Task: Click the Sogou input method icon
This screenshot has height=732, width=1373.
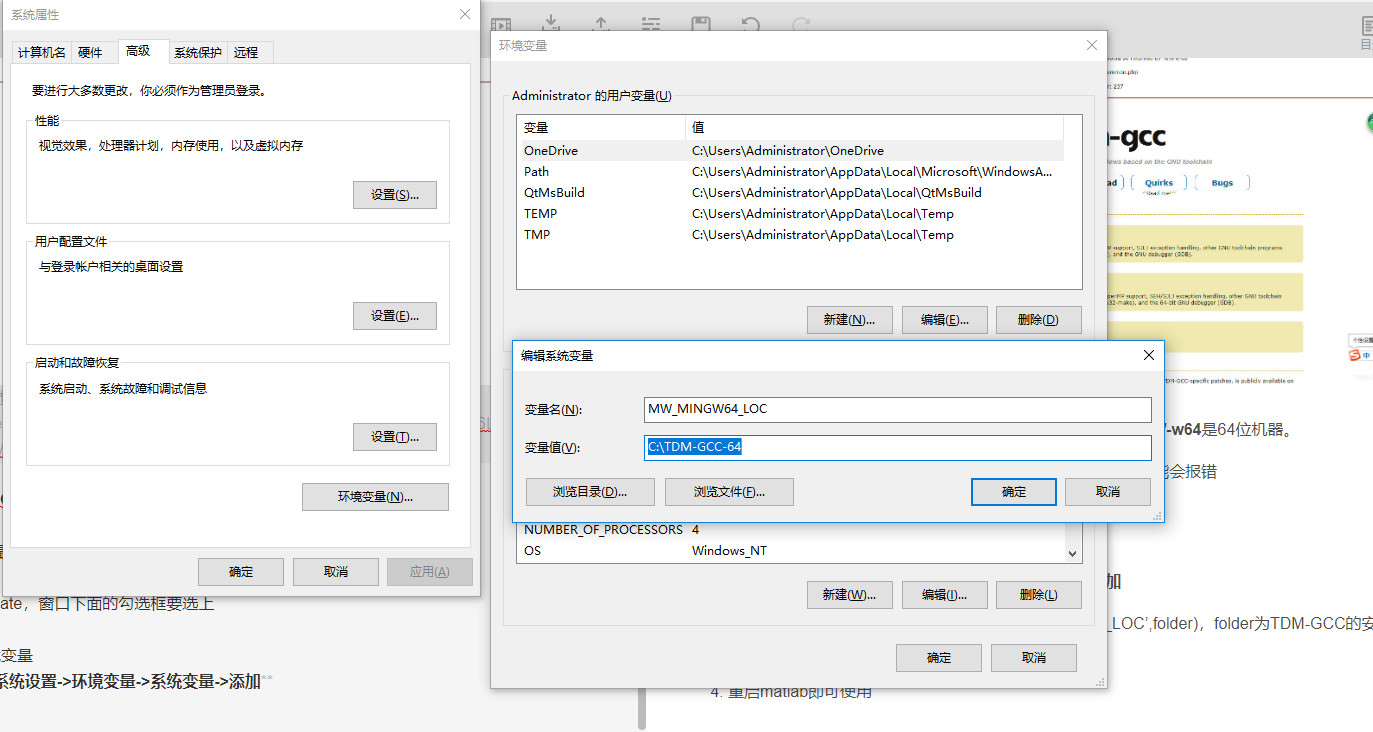Action: (x=1356, y=355)
